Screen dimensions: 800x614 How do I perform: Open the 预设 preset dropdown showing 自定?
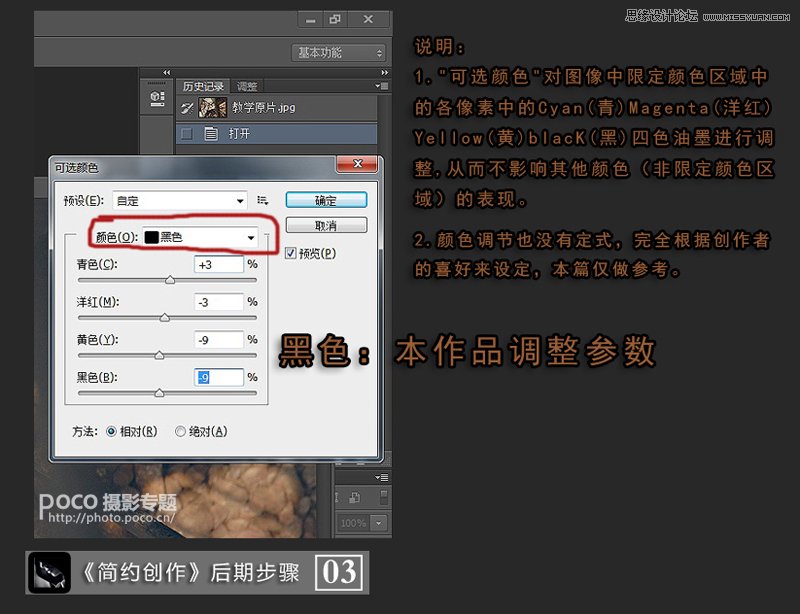180,201
